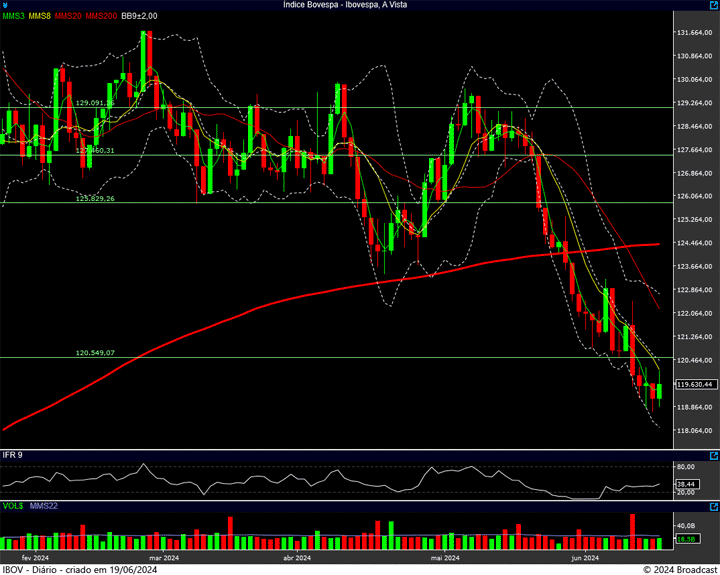
Task: Select the IFR 9 panel title
Action: tap(12, 456)
